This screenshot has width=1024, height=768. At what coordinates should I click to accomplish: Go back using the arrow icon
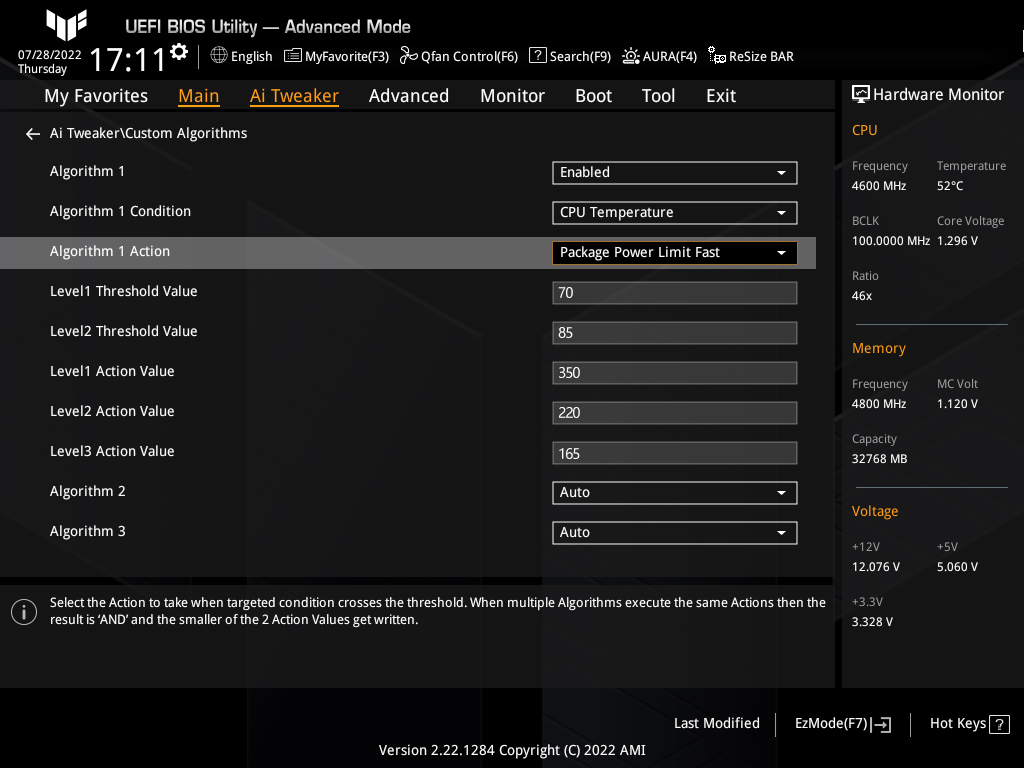pos(33,134)
